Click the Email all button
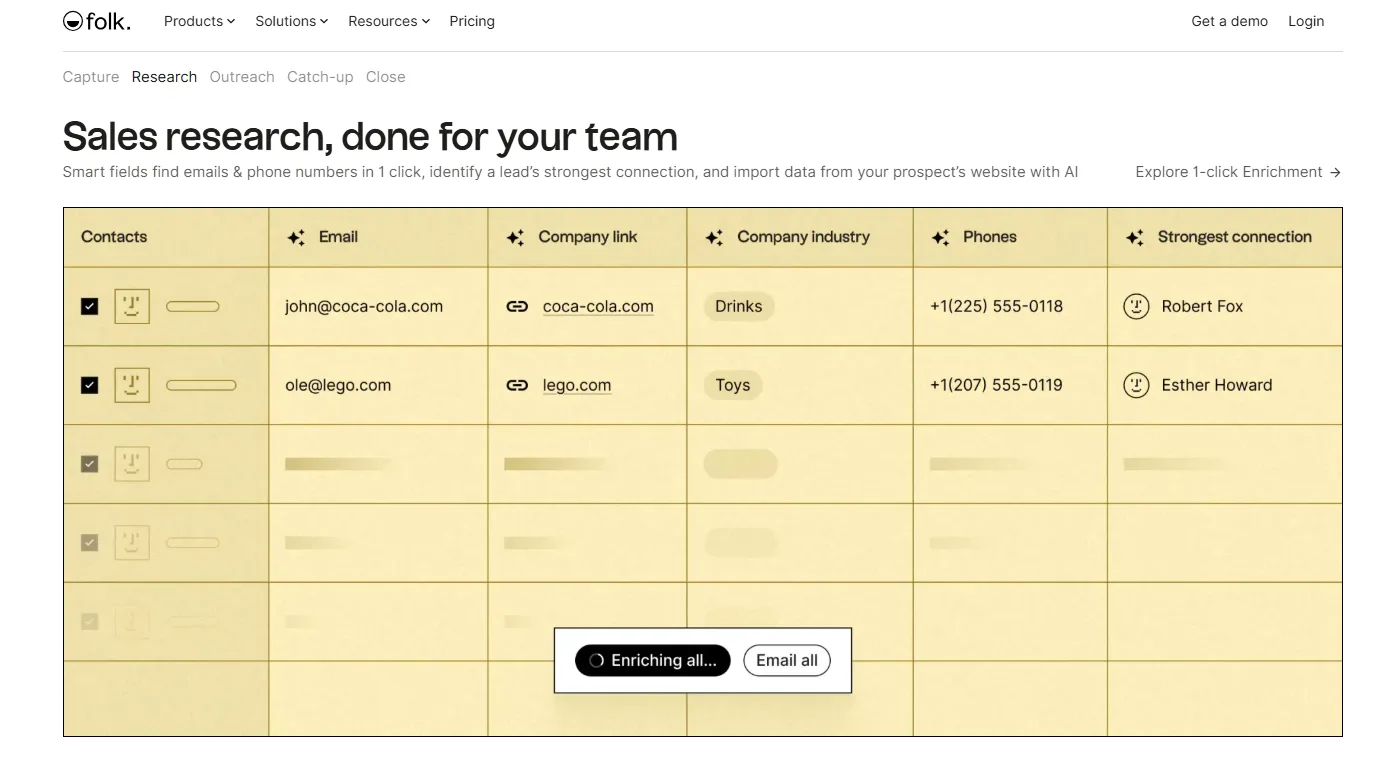Screen dimensions: 1389x765 point(787,660)
